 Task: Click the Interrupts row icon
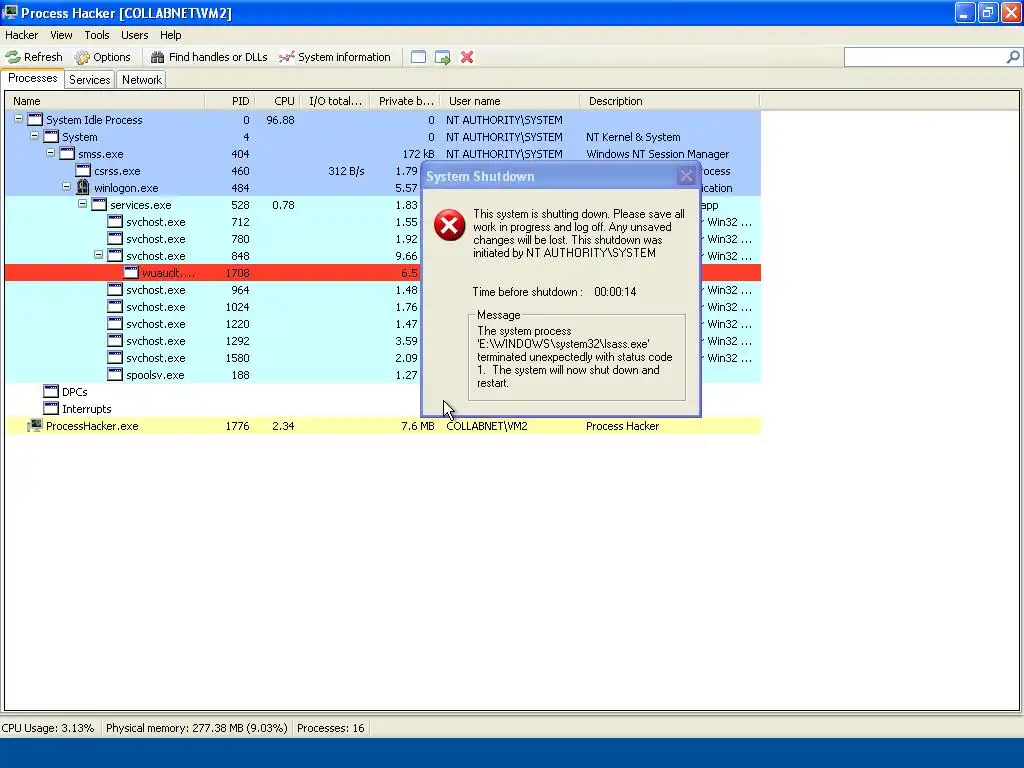tap(51, 408)
